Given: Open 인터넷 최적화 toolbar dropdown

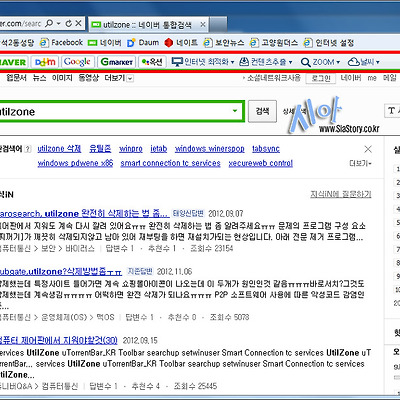Looking at the screenshot, I should pos(203,62).
